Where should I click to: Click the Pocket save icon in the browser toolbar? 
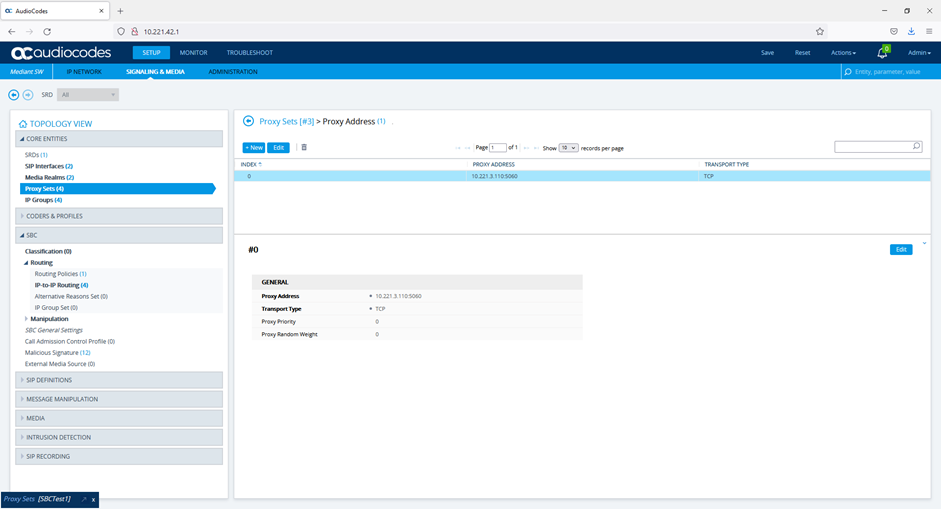pos(894,31)
